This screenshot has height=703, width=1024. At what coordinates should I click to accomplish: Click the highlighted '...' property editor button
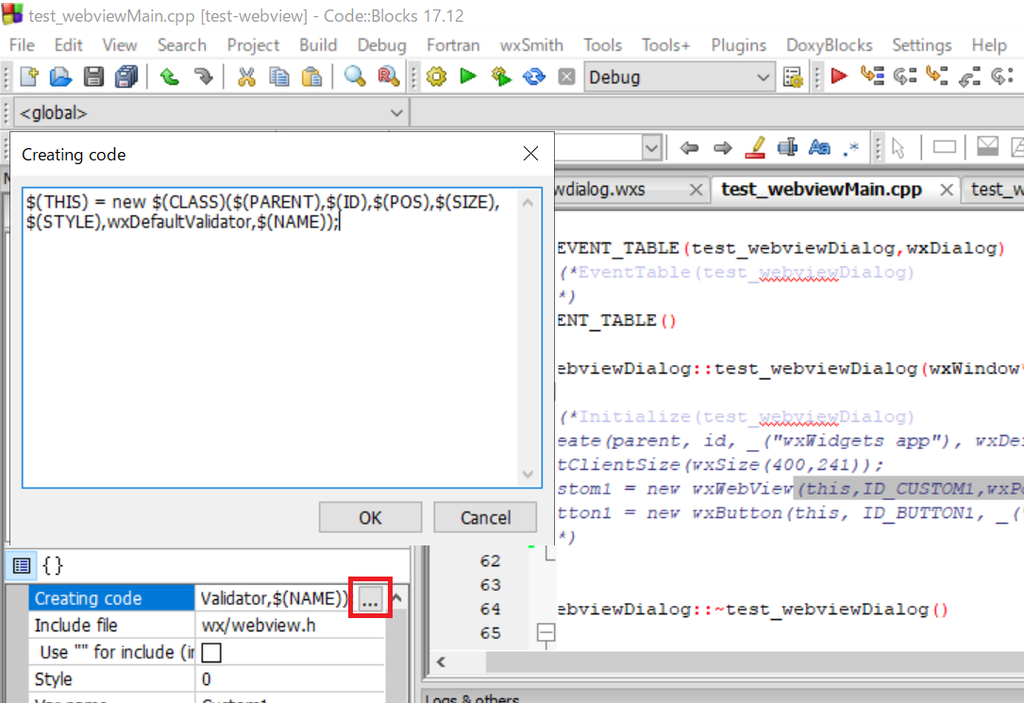(x=370, y=598)
